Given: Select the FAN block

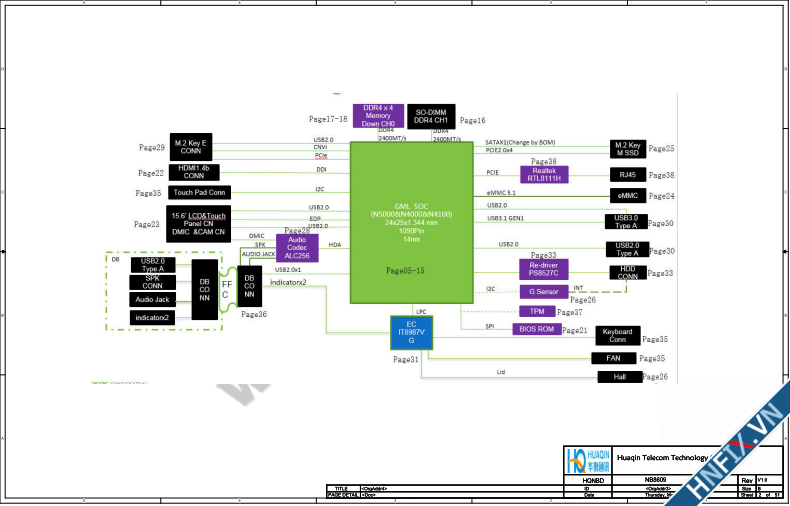Looking at the screenshot, I should (x=615, y=358).
